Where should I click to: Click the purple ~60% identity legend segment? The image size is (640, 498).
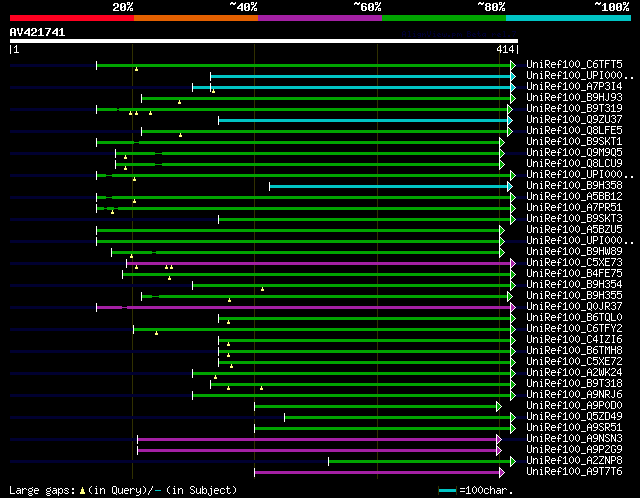[x=320, y=18]
